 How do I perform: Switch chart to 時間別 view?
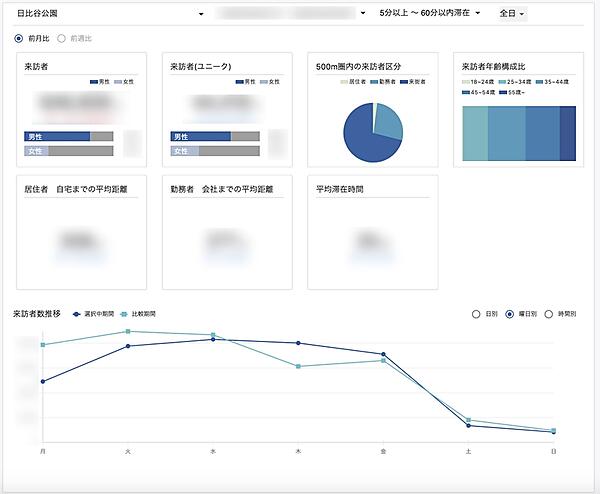tap(548, 314)
